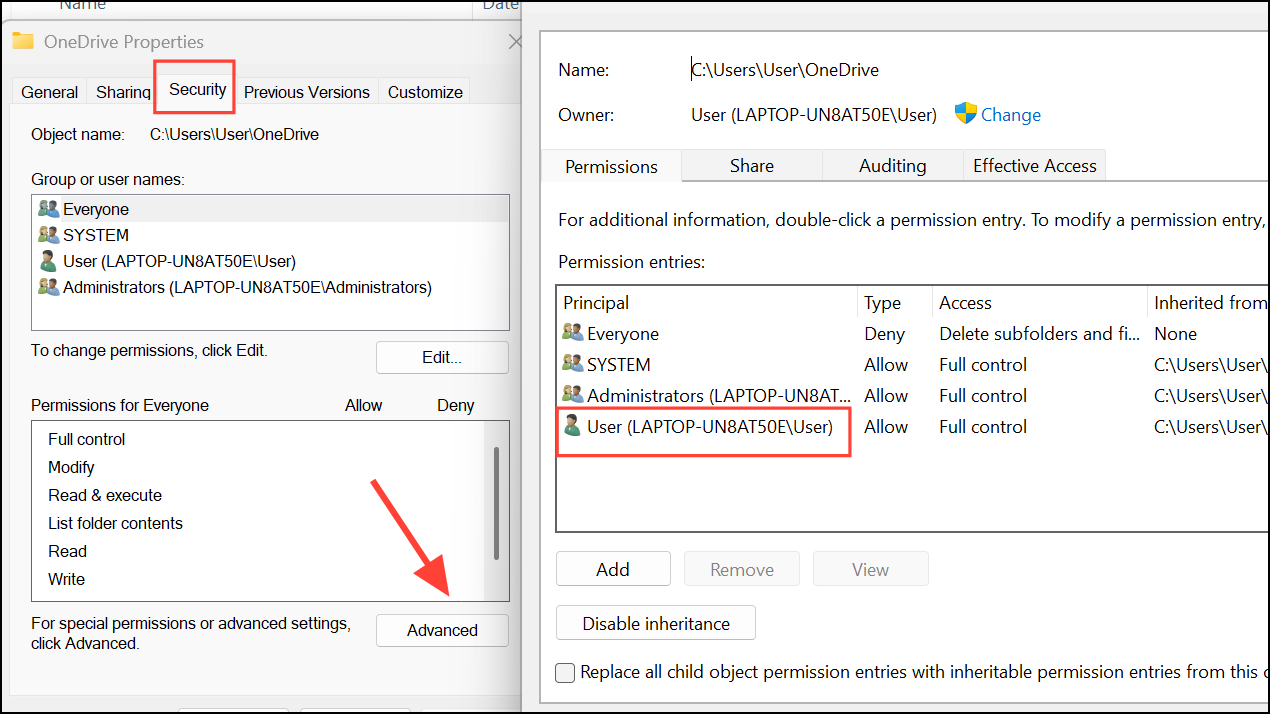Enable the Allow checkbox for Full control
Viewport: 1270px width, 714px height.
point(363,439)
